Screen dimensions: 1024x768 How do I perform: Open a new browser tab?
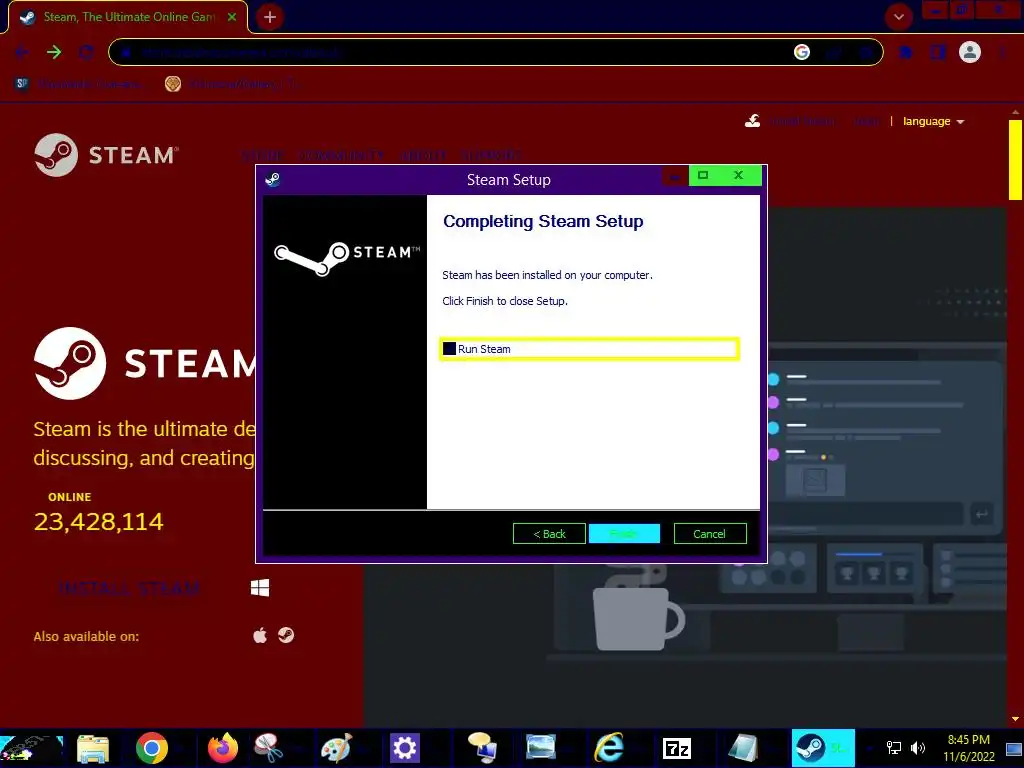tap(270, 17)
